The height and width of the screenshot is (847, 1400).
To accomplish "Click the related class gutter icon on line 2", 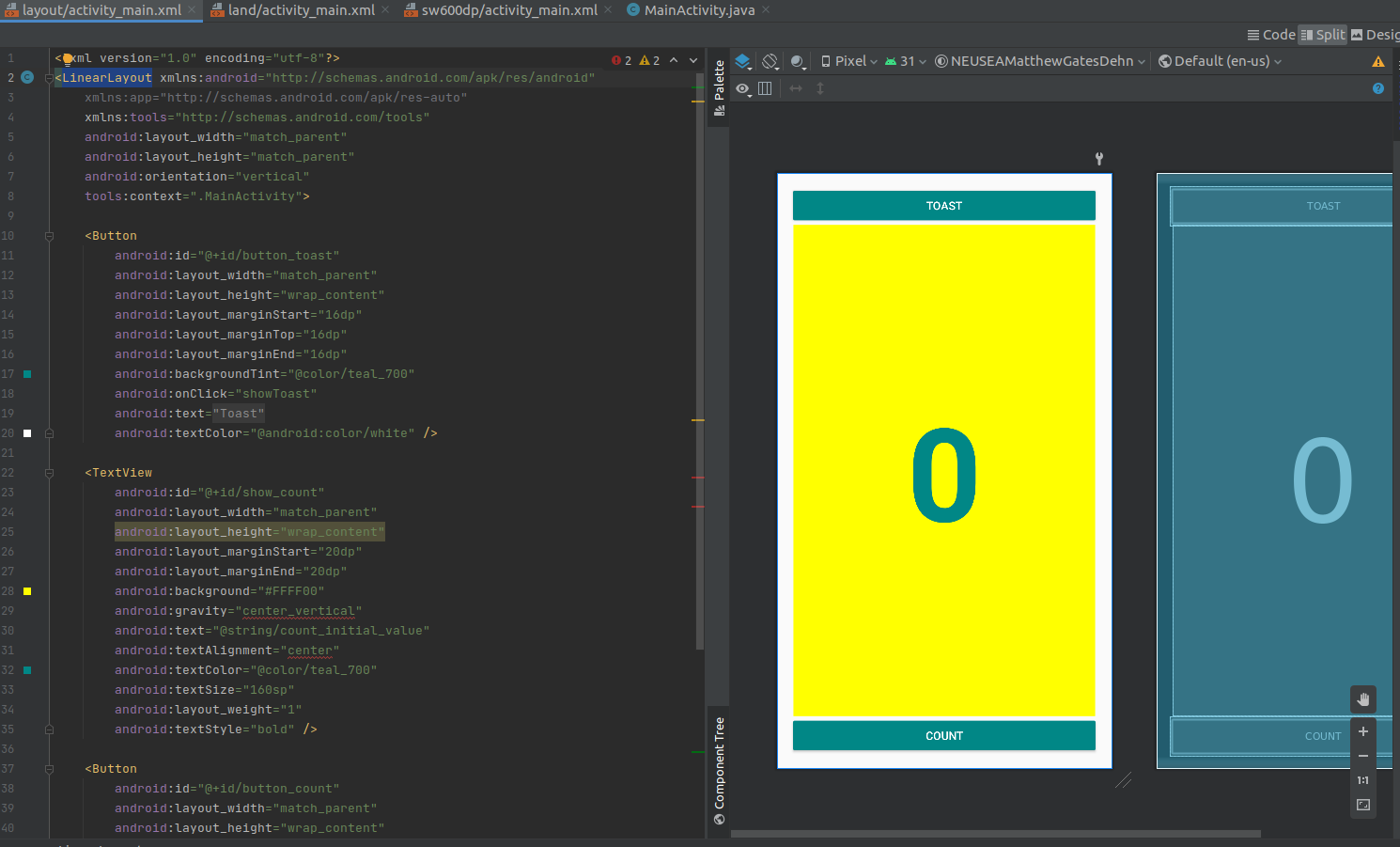I will [x=27, y=77].
